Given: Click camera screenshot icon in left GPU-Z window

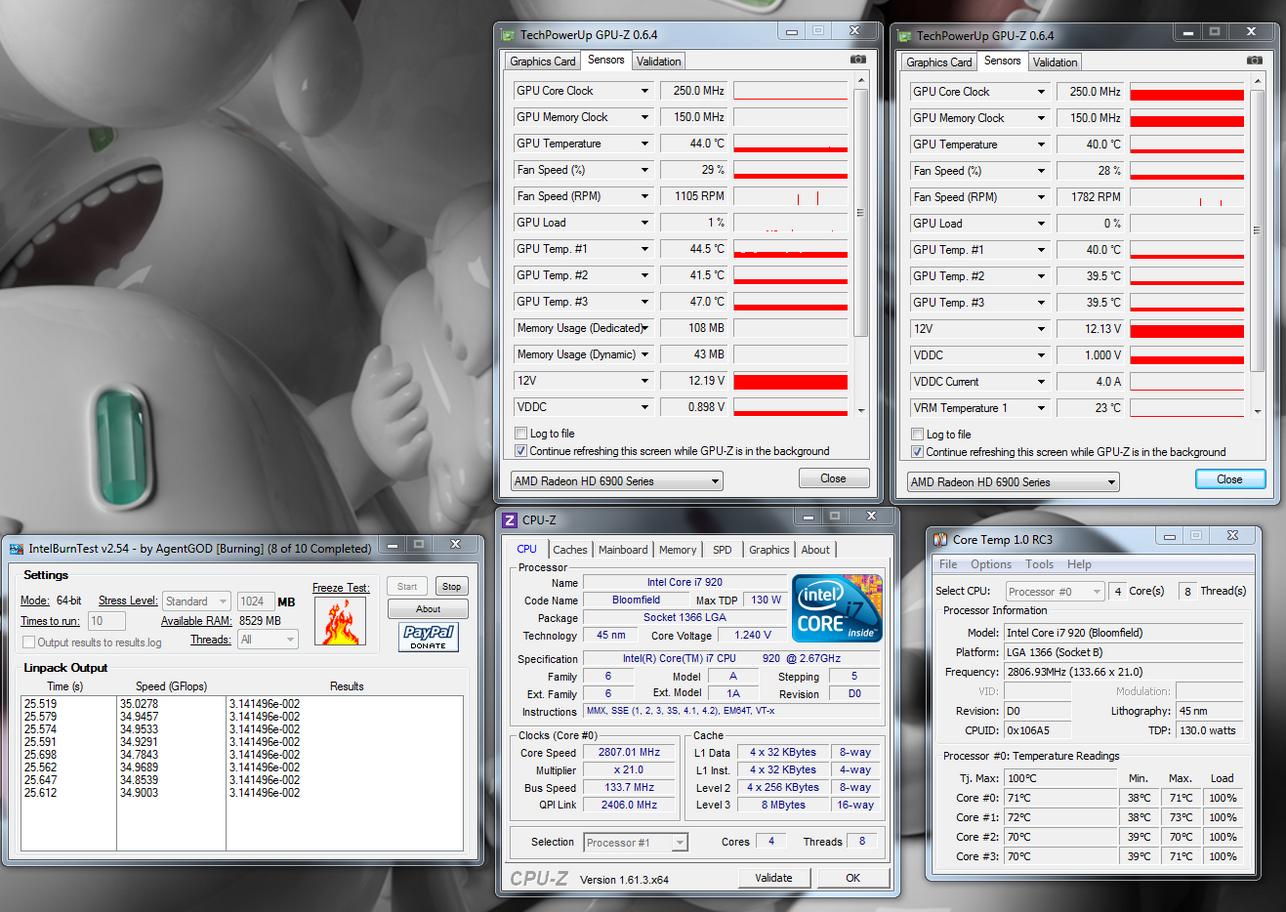Looking at the screenshot, I should 858,60.
